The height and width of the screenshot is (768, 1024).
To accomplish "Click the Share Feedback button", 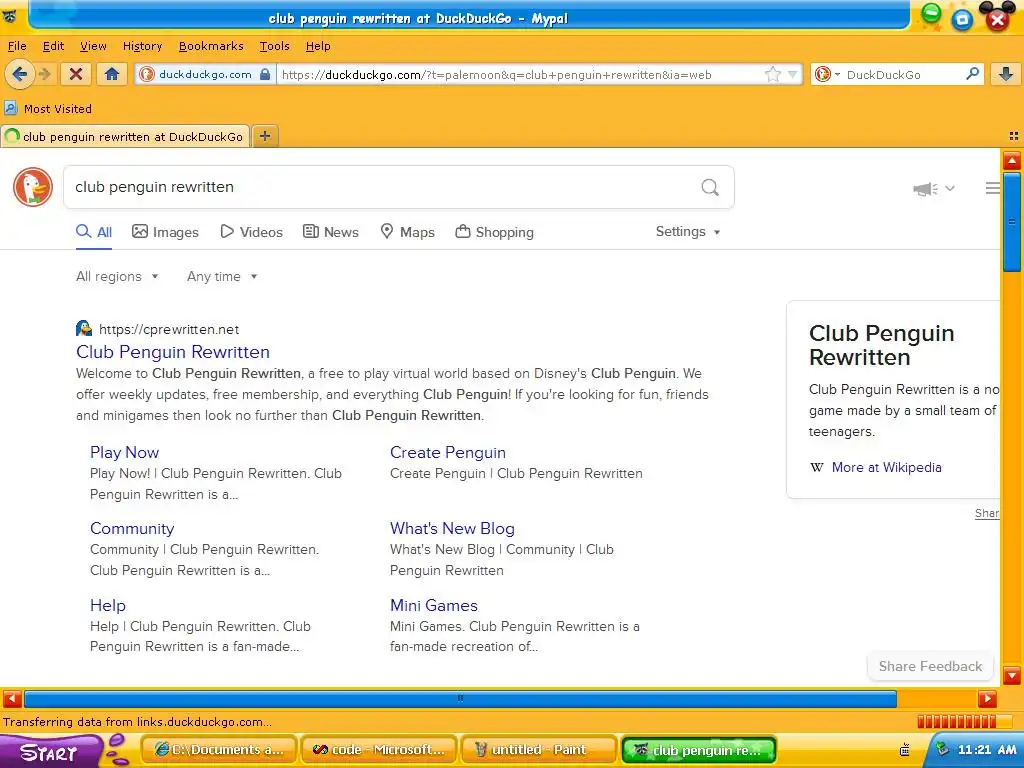I will tap(930, 666).
